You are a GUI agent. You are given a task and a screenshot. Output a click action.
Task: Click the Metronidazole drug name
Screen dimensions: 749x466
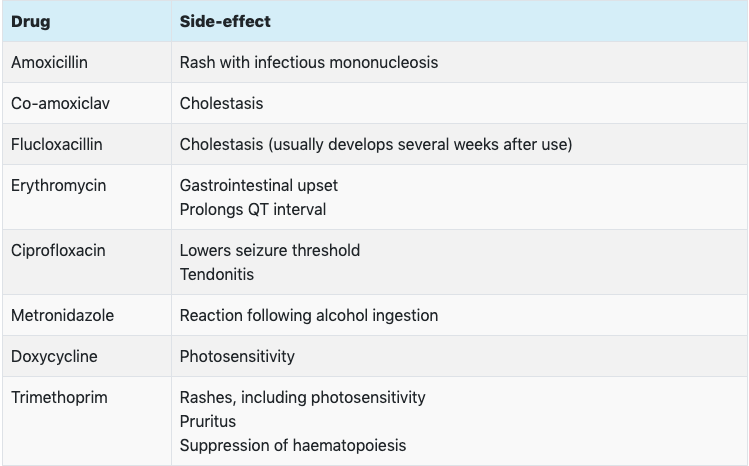point(62,315)
